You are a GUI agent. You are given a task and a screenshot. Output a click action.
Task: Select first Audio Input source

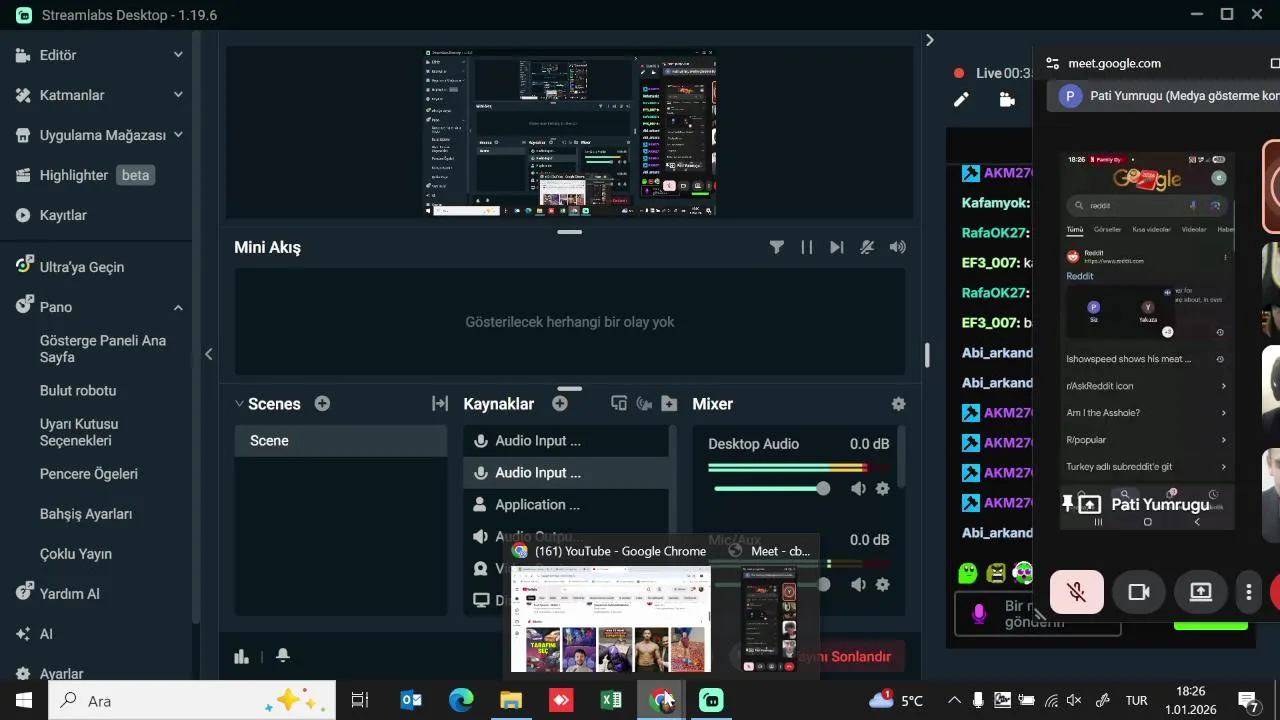[566, 441]
